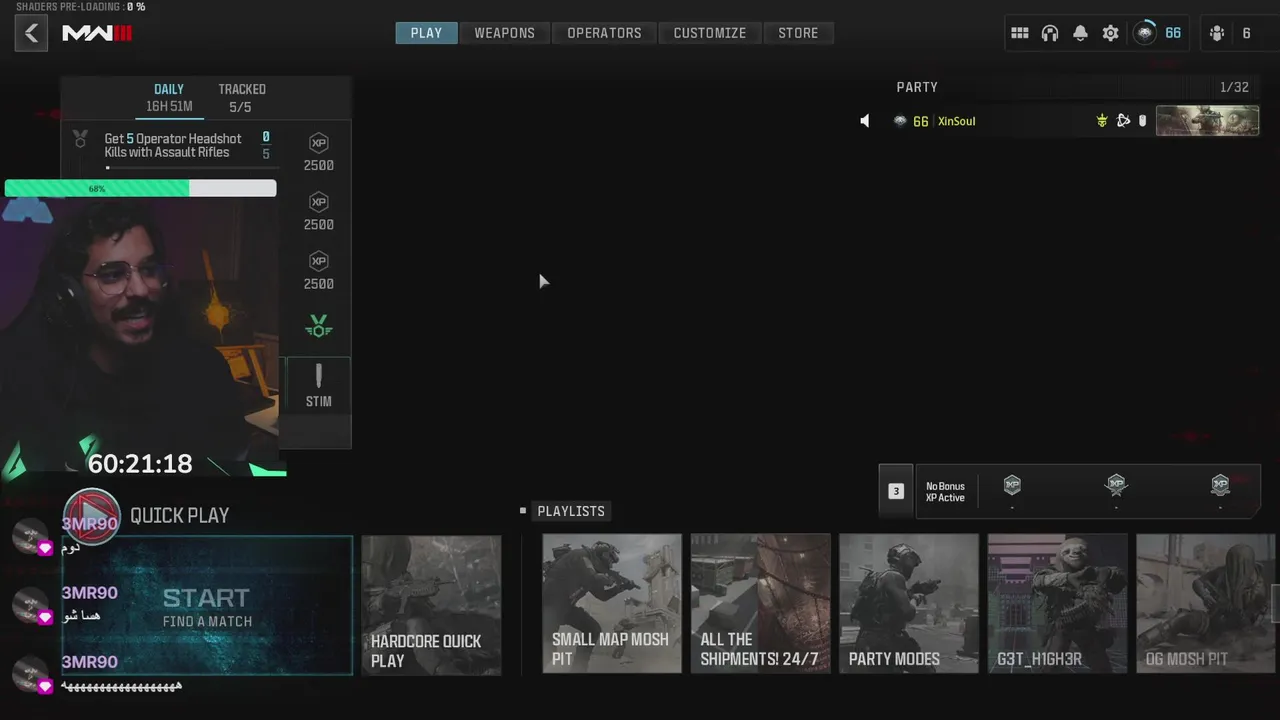Click the rank emblem before 66 XinSoul
This screenshot has width=1280, height=720.
[x=900, y=121]
